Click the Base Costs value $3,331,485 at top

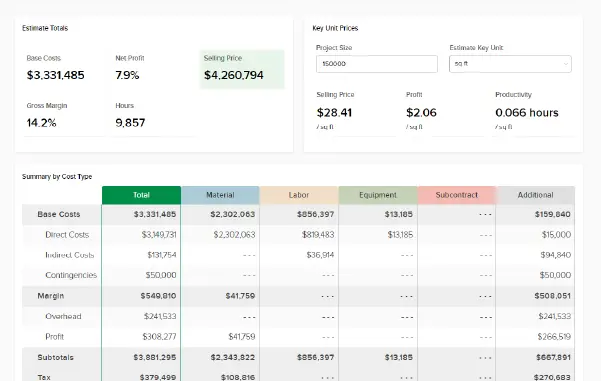[56, 75]
